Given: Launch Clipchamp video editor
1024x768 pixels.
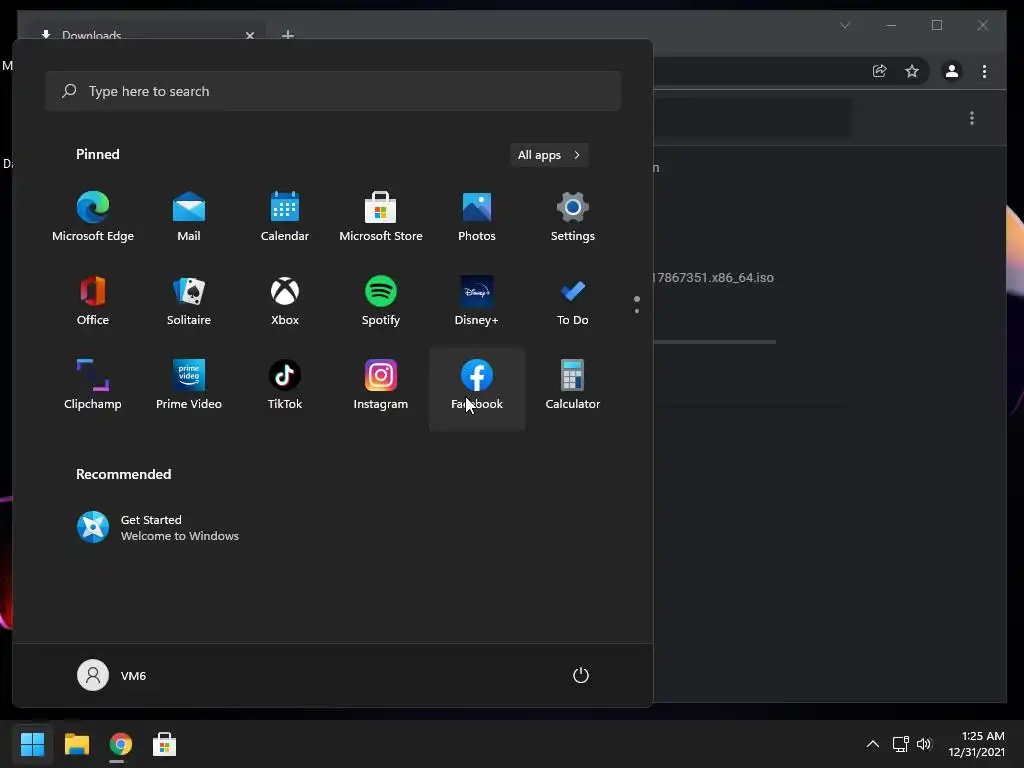Looking at the screenshot, I should [x=93, y=385].
